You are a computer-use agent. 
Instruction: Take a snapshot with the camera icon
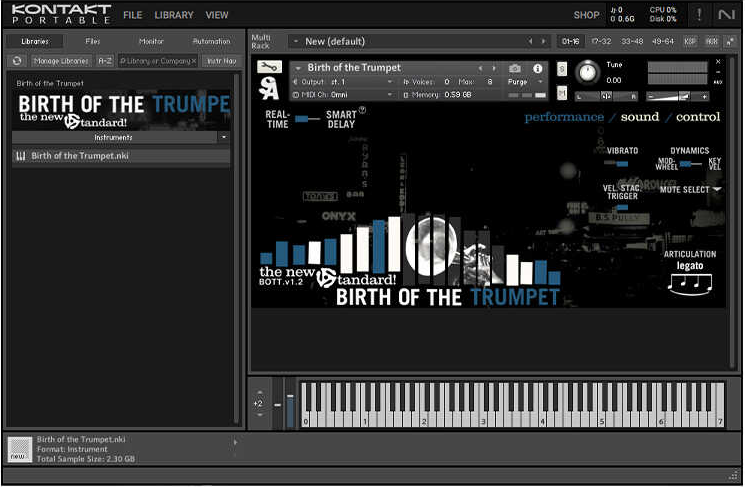click(x=515, y=68)
